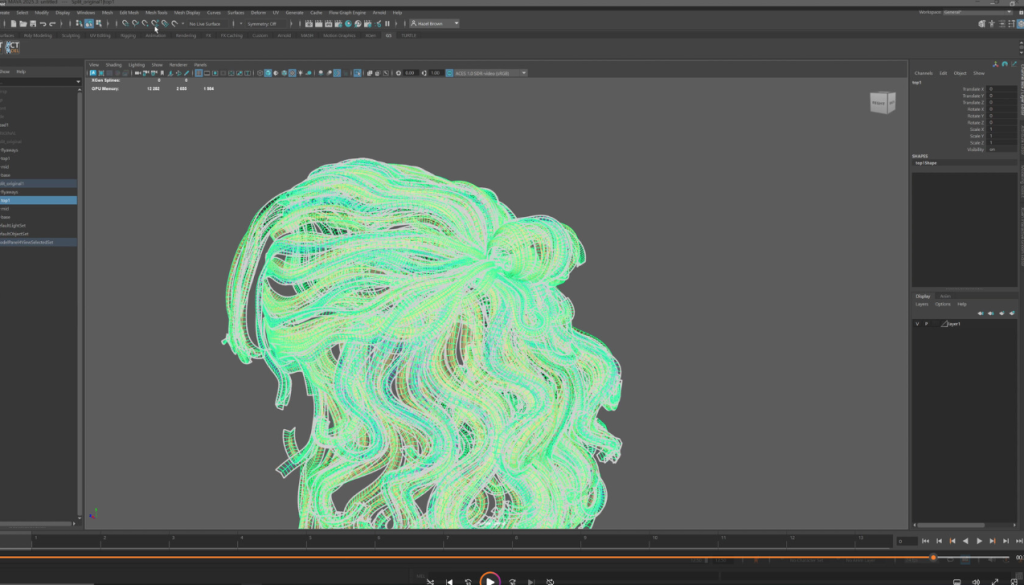Click the ViewCube in the viewport

[x=882, y=102]
